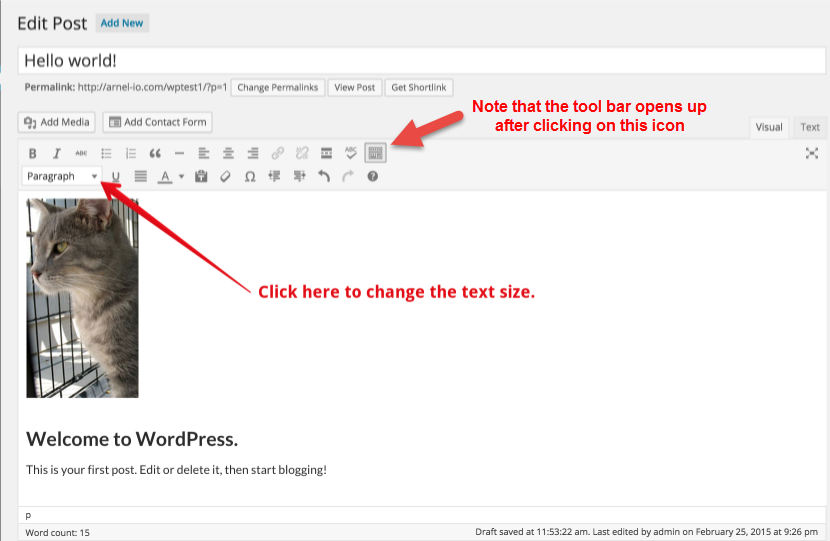Click the Hello world! title field
Viewport: 830px width, 541px height.
(422, 61)
